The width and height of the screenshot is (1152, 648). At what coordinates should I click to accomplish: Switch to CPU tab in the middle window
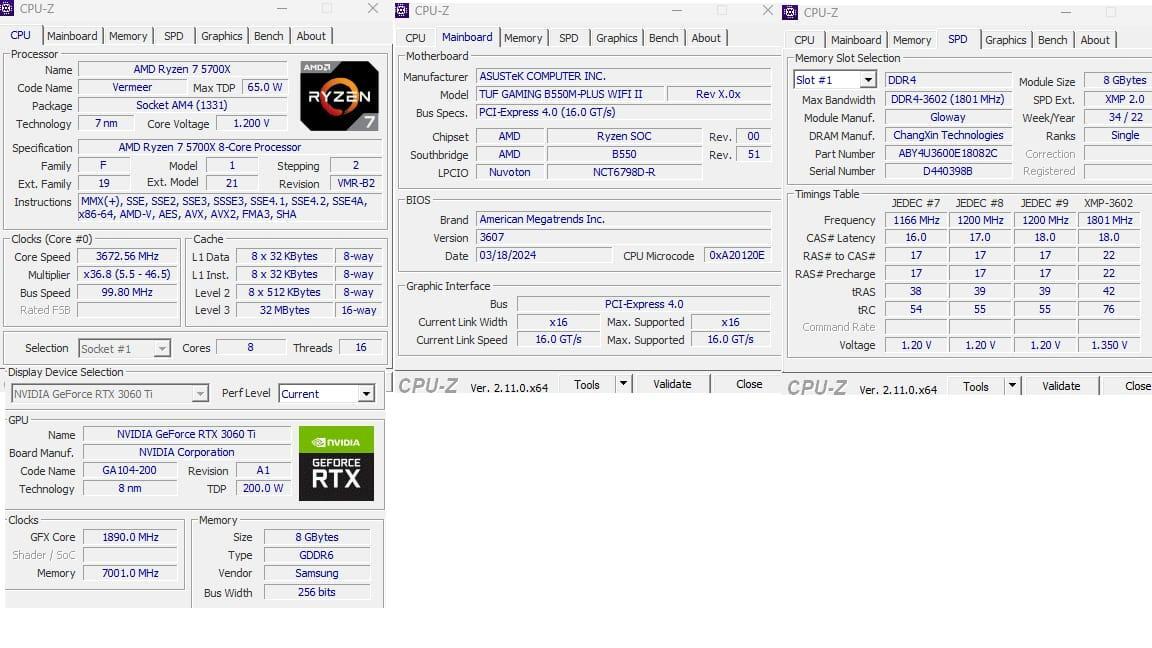tap(415, 38)
